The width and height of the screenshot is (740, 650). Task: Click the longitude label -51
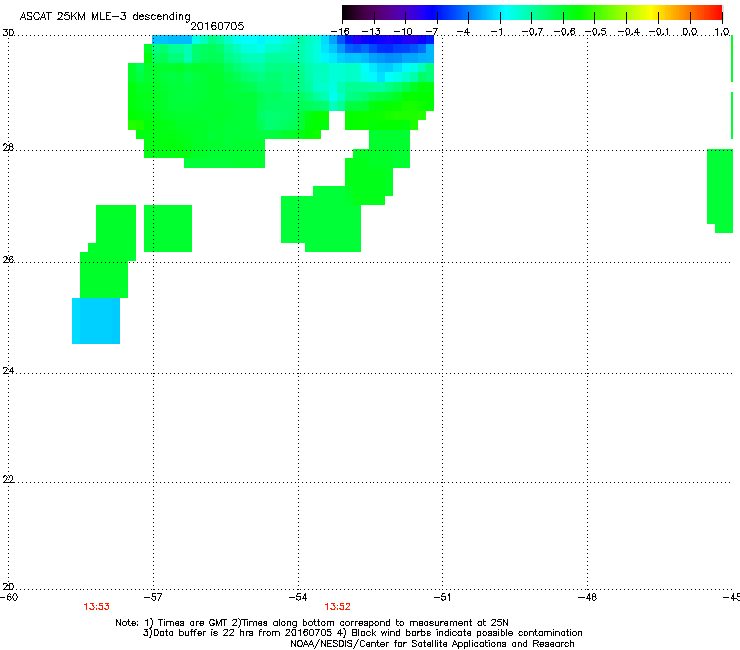[x=442, y=597]
